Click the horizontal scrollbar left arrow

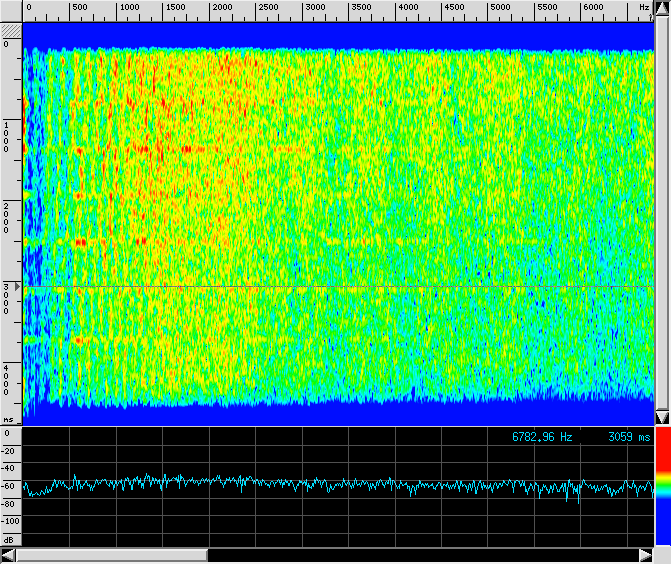[x=8, y=555]
